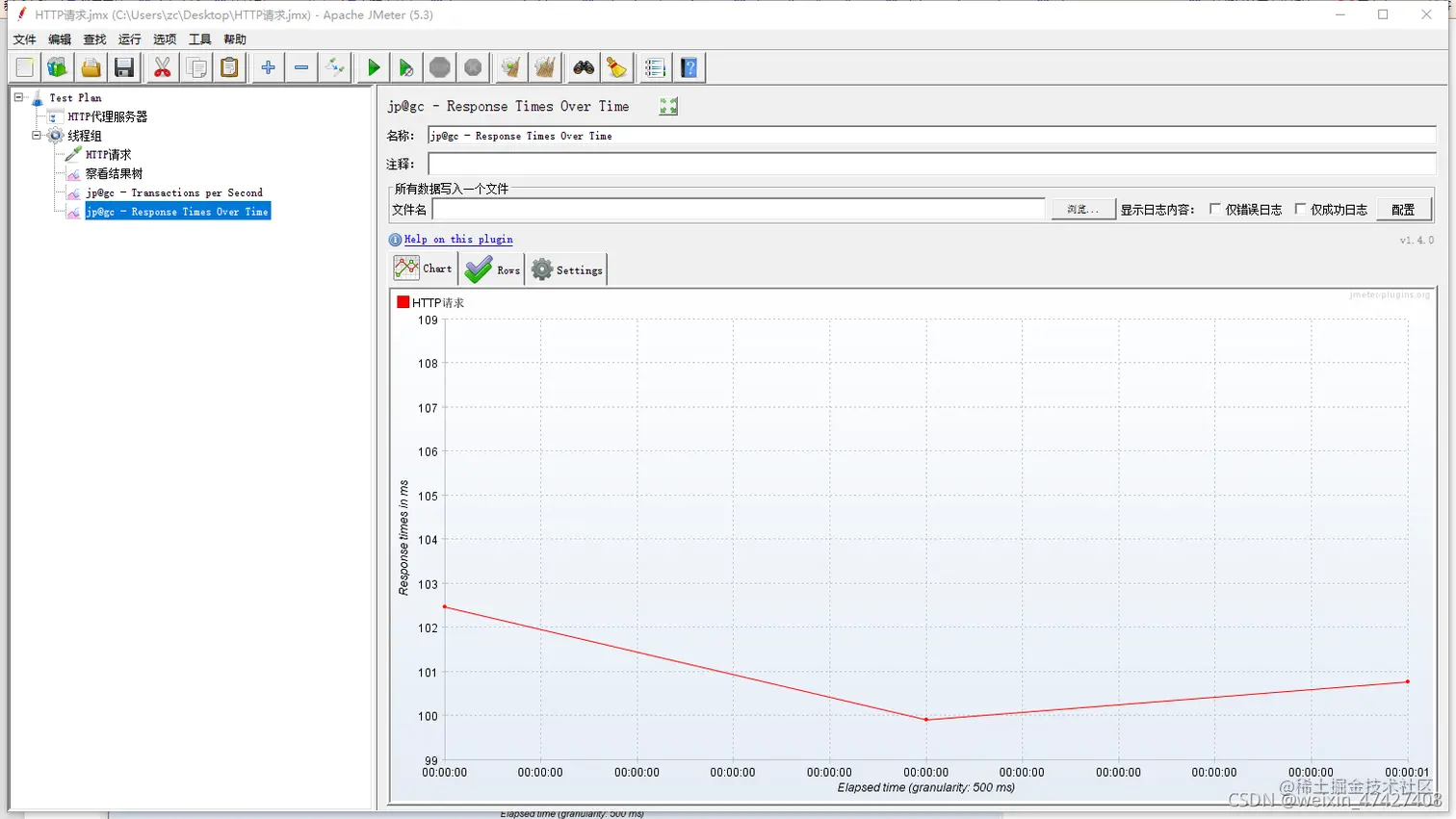The height and width of the screenshot is (819, 1456).
Task: Click the Stop test icon
Action: (x=440, y=67)
